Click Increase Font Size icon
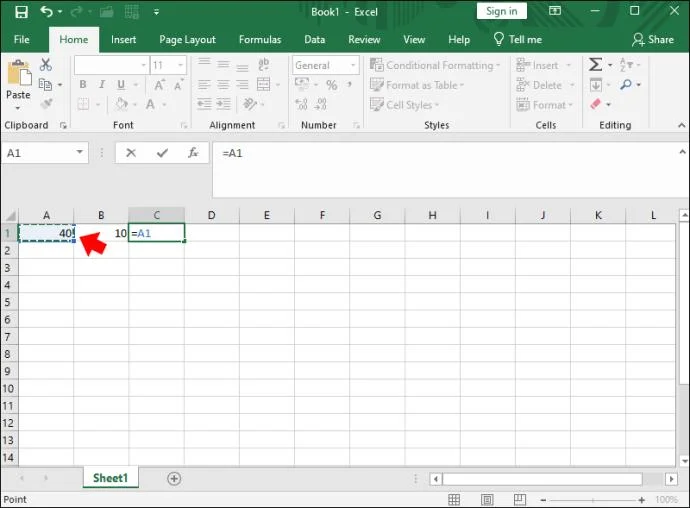This screenshot has height=508, width=690. tap(159, 85)
